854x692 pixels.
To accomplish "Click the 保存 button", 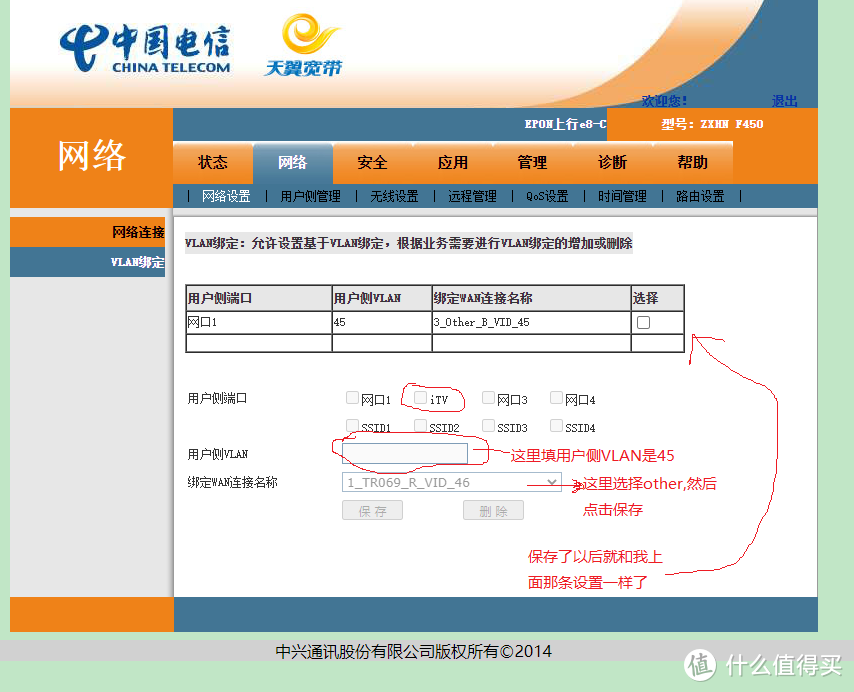I will 372,510.
